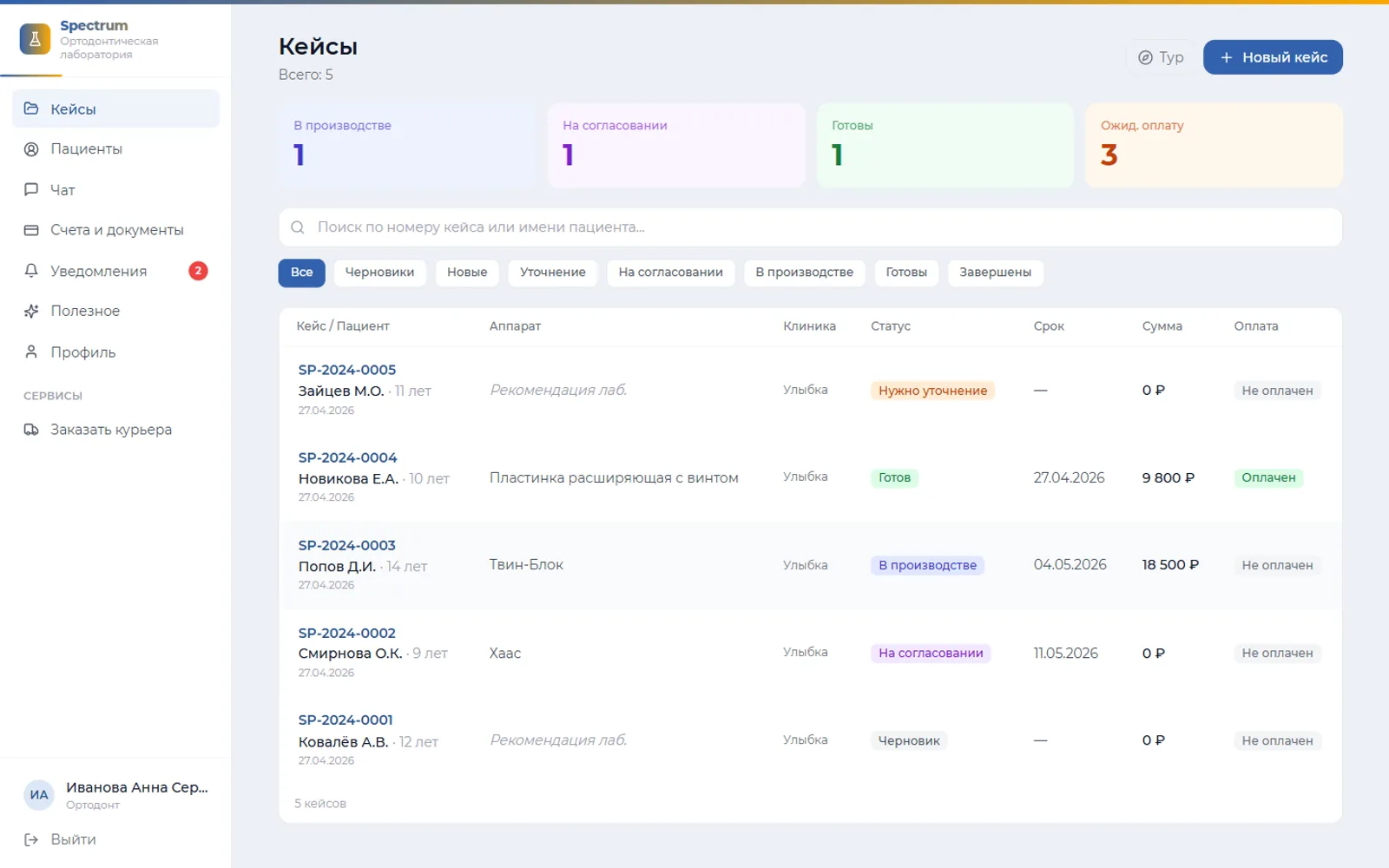Select the Завершены filter tab
This screenshot has width=1389, height=868.
pos(996,273)
